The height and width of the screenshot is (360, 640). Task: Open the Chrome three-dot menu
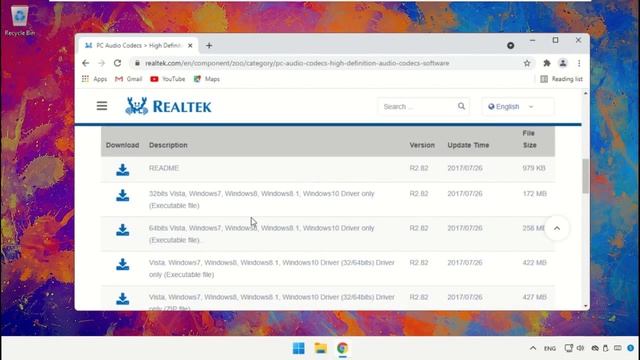coord(579,63)
